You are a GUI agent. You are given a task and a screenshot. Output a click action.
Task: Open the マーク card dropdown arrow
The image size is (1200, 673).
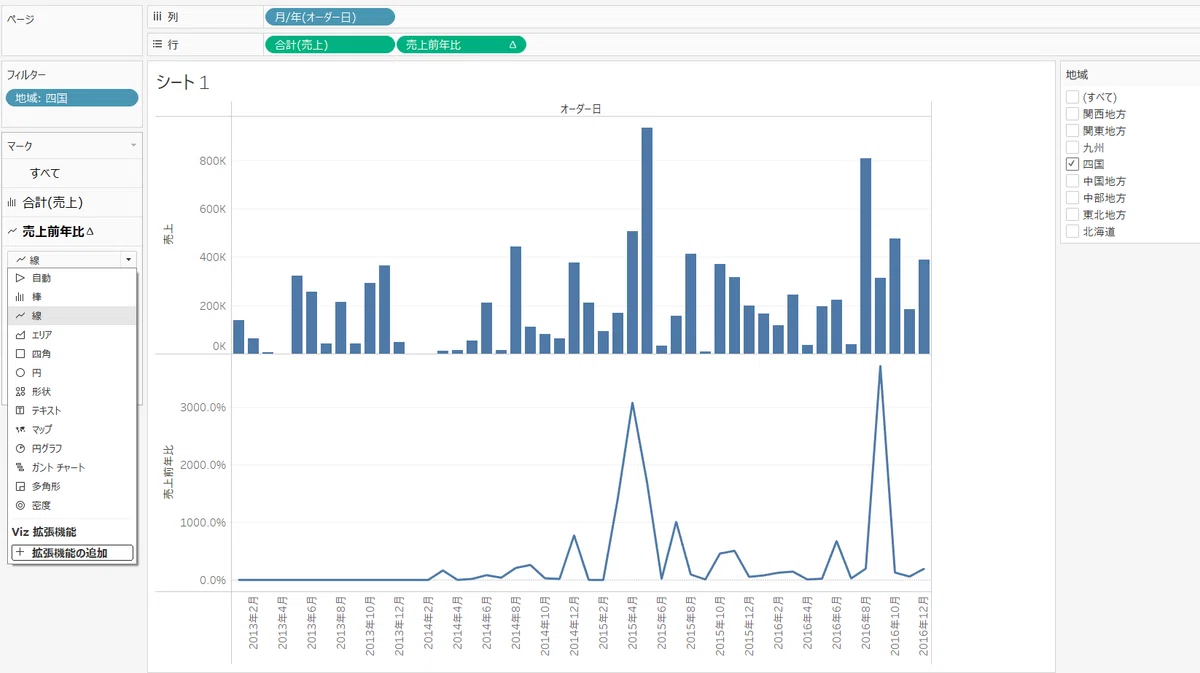tap(133, 146)
